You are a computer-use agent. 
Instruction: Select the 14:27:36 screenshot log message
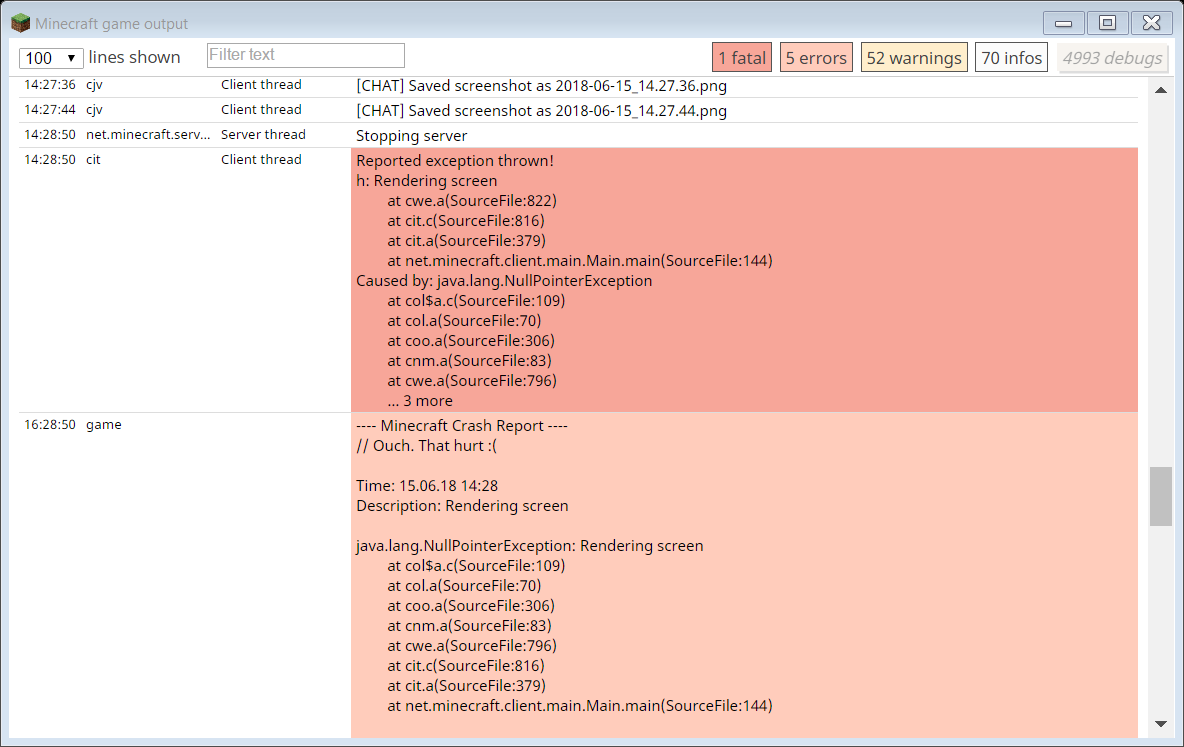point(541,85)
